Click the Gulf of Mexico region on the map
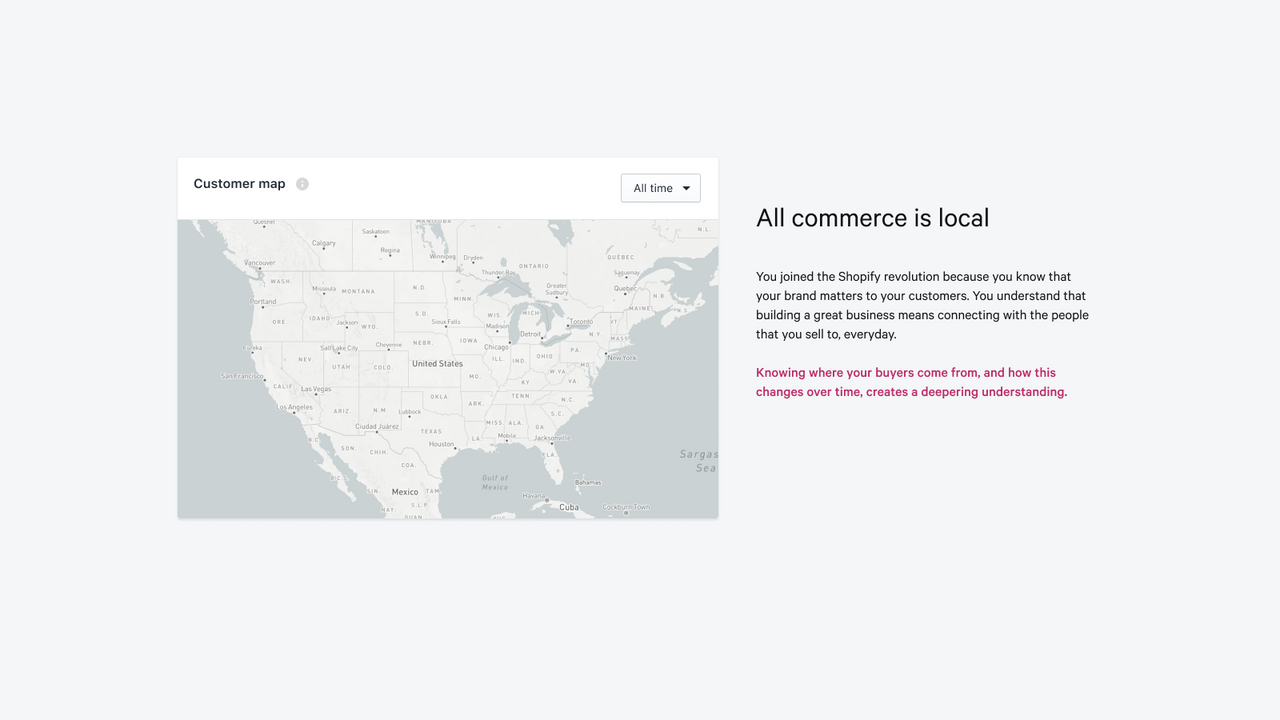This screenshot has width=1280, height=720. 494,483
